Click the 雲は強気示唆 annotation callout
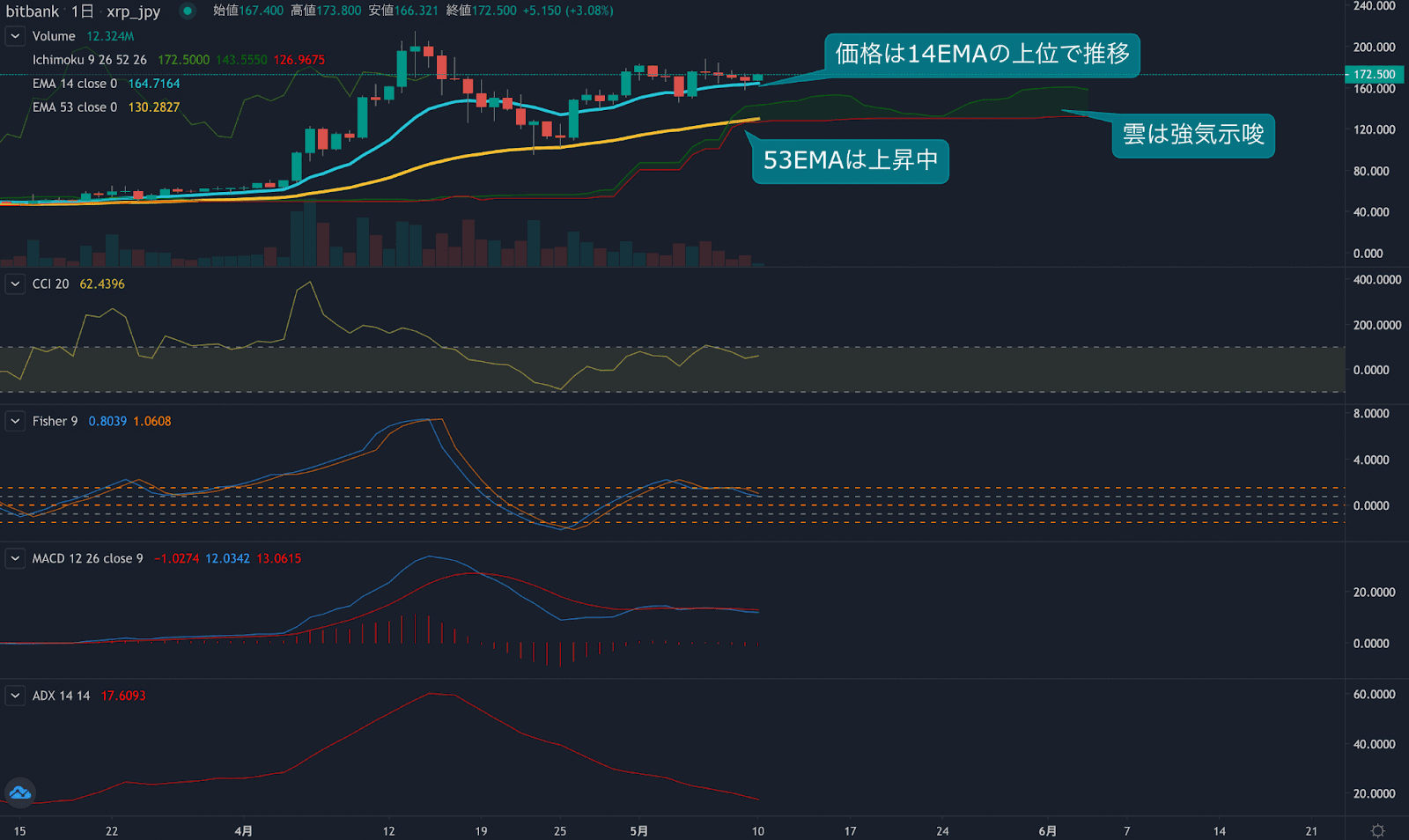The image size is (1409, 840). tap(1192, 136)
